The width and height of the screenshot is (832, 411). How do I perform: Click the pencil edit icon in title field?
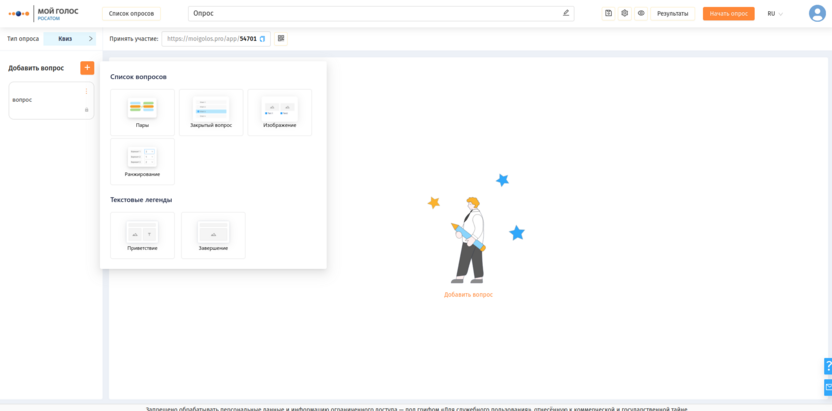pyautogui.click(x=566, y=13)
